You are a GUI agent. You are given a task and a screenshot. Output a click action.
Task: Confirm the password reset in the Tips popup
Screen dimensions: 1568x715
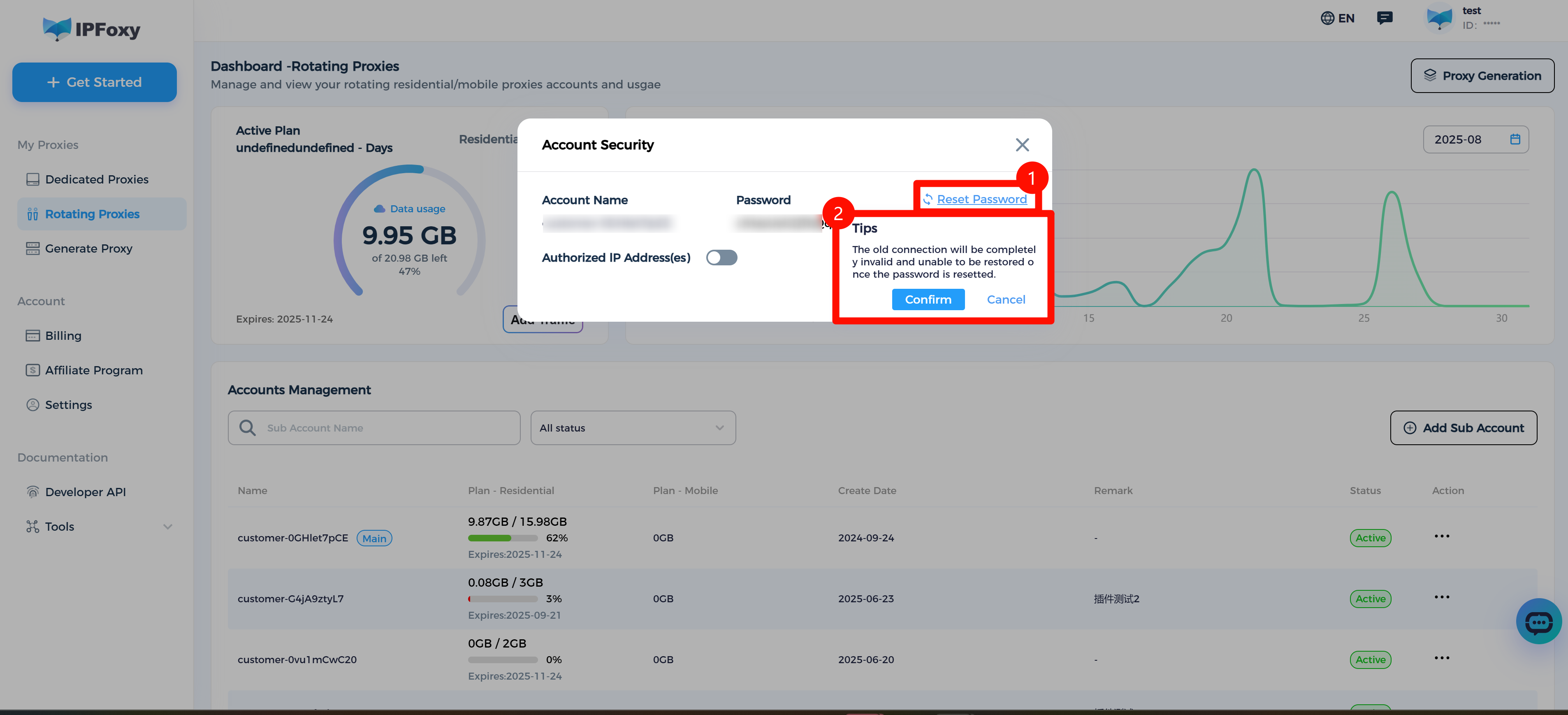point(928,299)
